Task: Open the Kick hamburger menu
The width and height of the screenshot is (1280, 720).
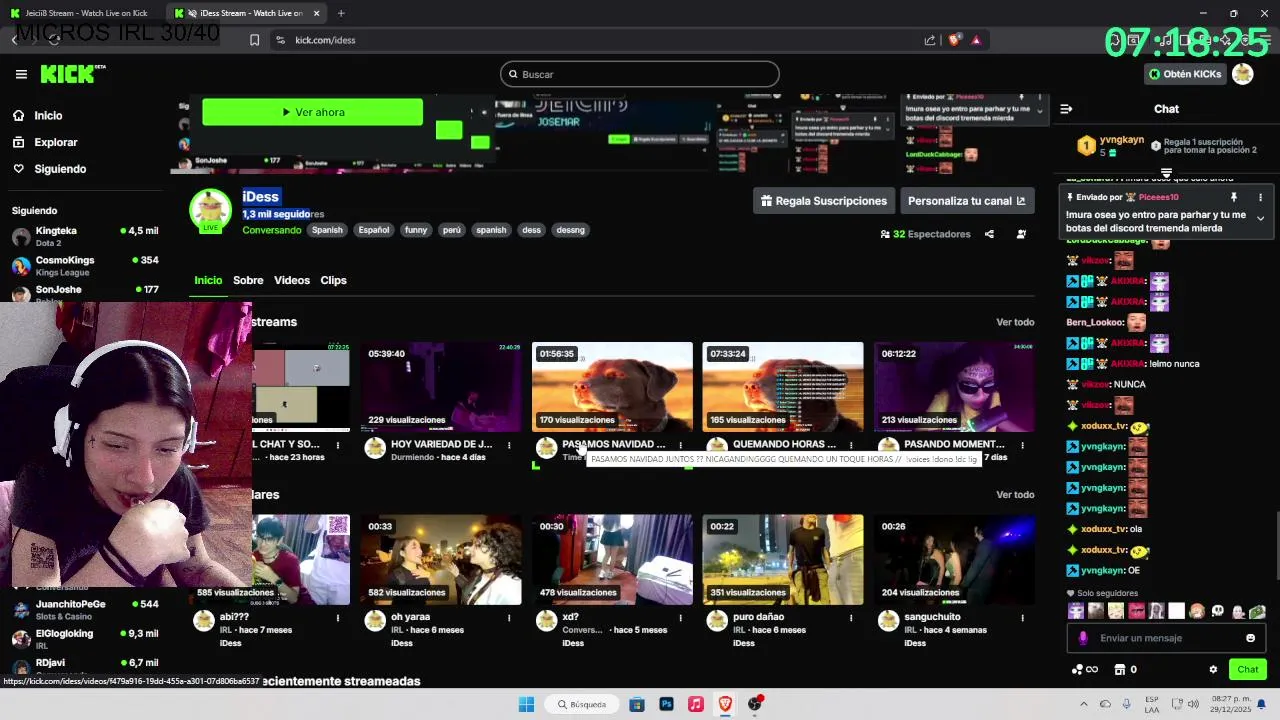Action: point(21,74)
